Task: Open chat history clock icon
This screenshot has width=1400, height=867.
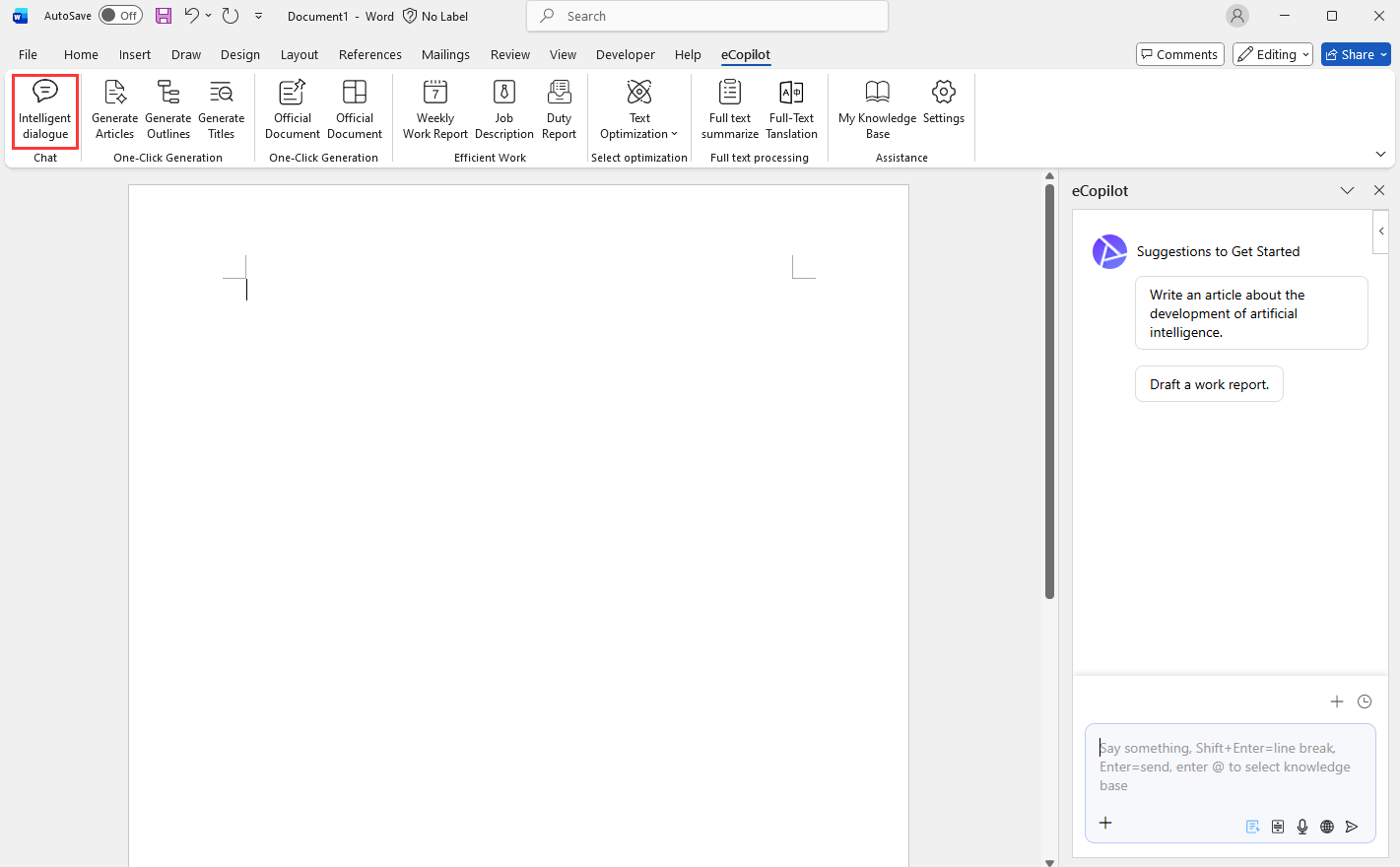Action: (x=1365, y=701)
